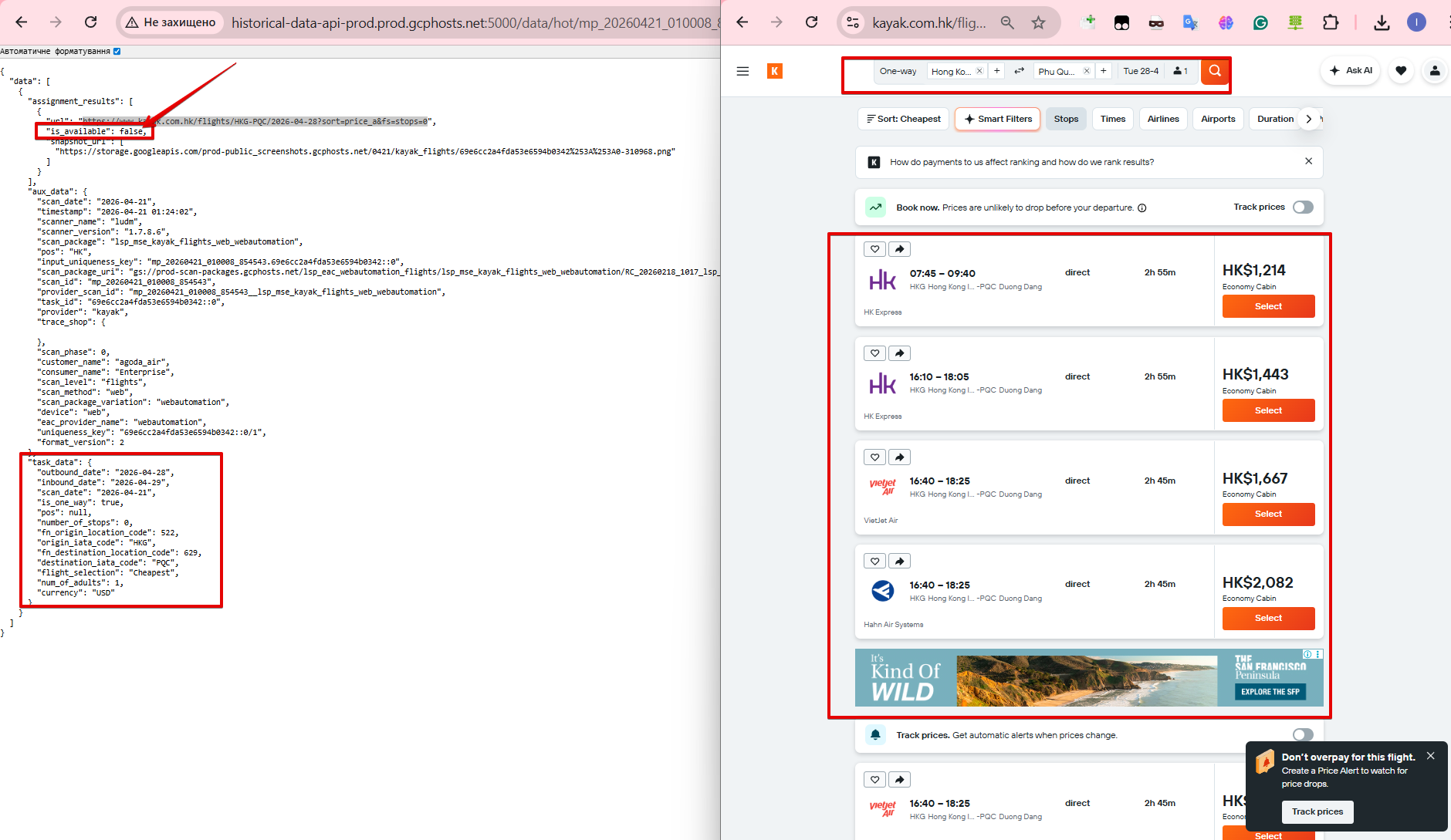The height and width of the screenshot is (840, 1451).
Task: Select the HK$1,667 VietJet flight
Action: click(1268, 514)
